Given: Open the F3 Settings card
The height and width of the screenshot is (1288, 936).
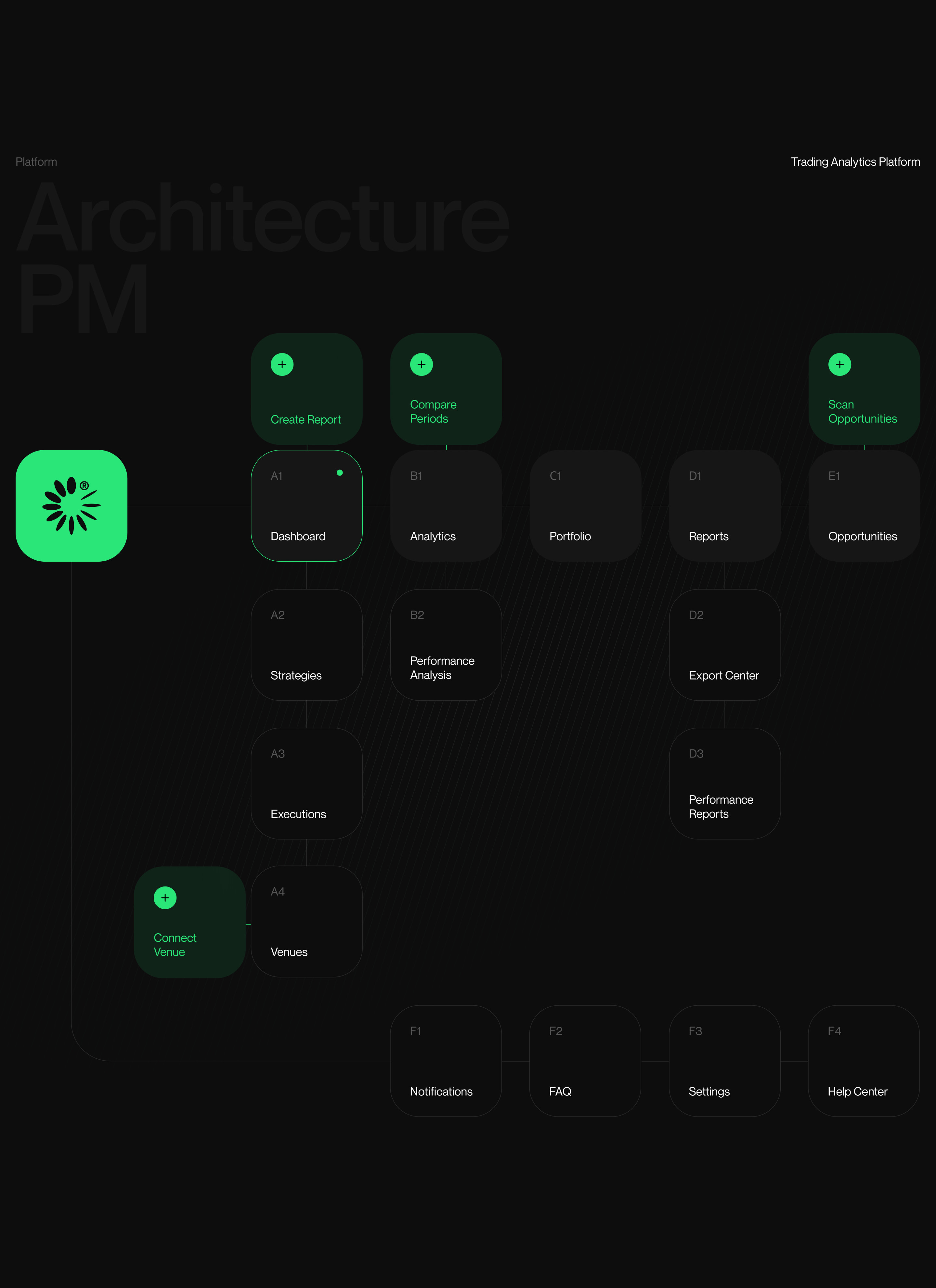Looking at the screenshot, I should pos(725,1061).
